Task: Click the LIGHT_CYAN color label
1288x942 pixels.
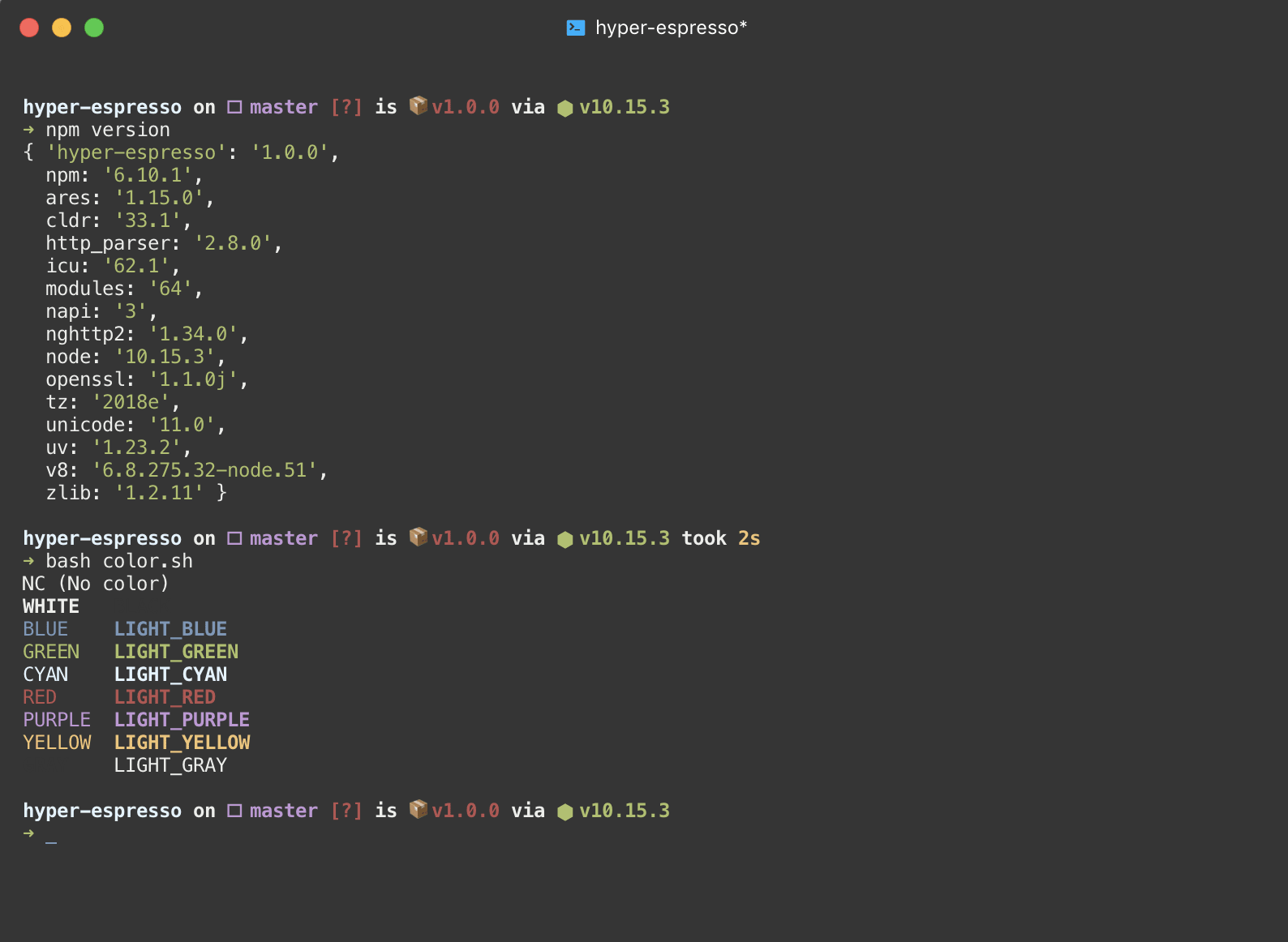Action: coord(170,674)
